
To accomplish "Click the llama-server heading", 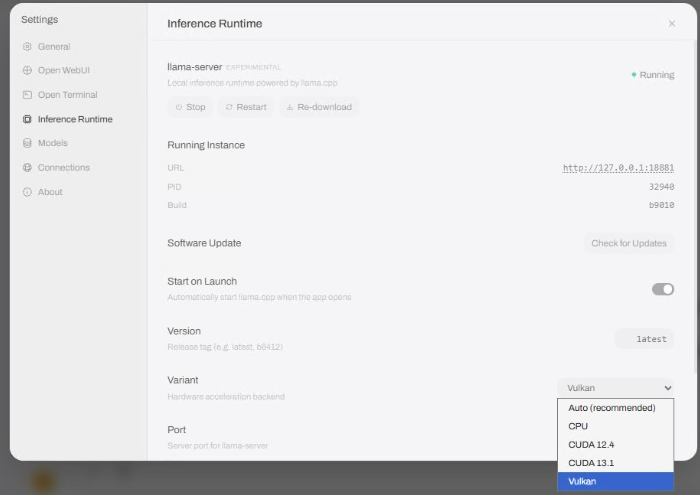I will pos(195,67).
